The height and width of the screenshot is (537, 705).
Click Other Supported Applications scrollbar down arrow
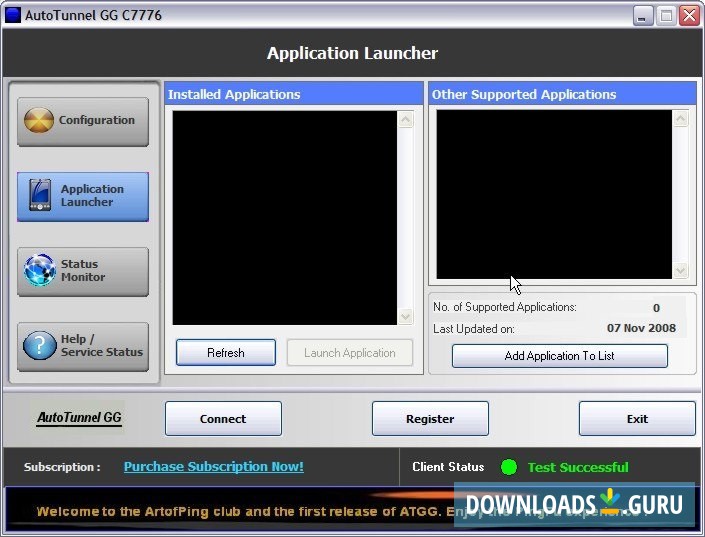[x=680, y=271]
